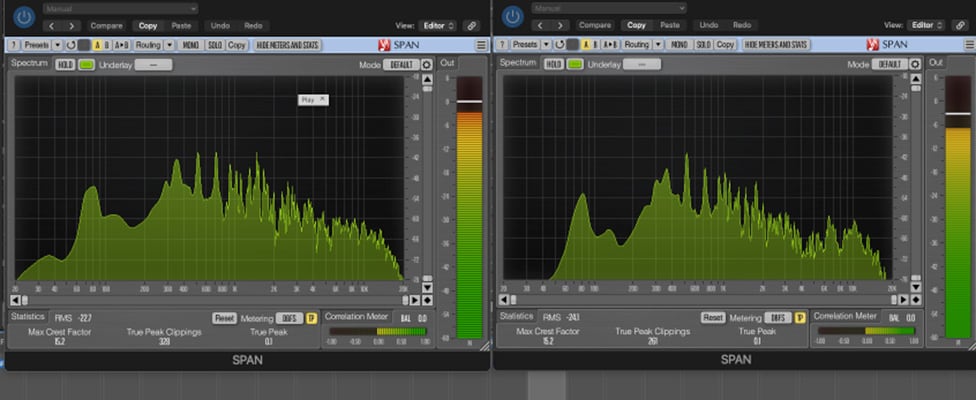
Task: Select the B state in left SPAN toolbar
Action: pyautogui.click(x=106, y=45)
